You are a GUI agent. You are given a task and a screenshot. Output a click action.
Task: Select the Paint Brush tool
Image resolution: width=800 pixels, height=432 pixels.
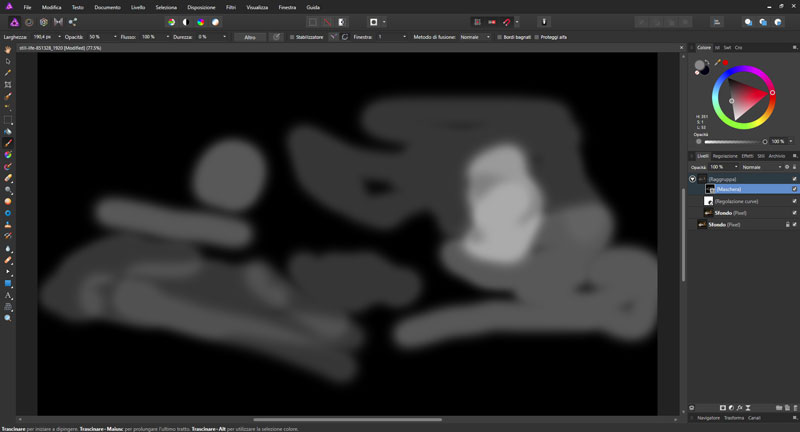point(8,143)
